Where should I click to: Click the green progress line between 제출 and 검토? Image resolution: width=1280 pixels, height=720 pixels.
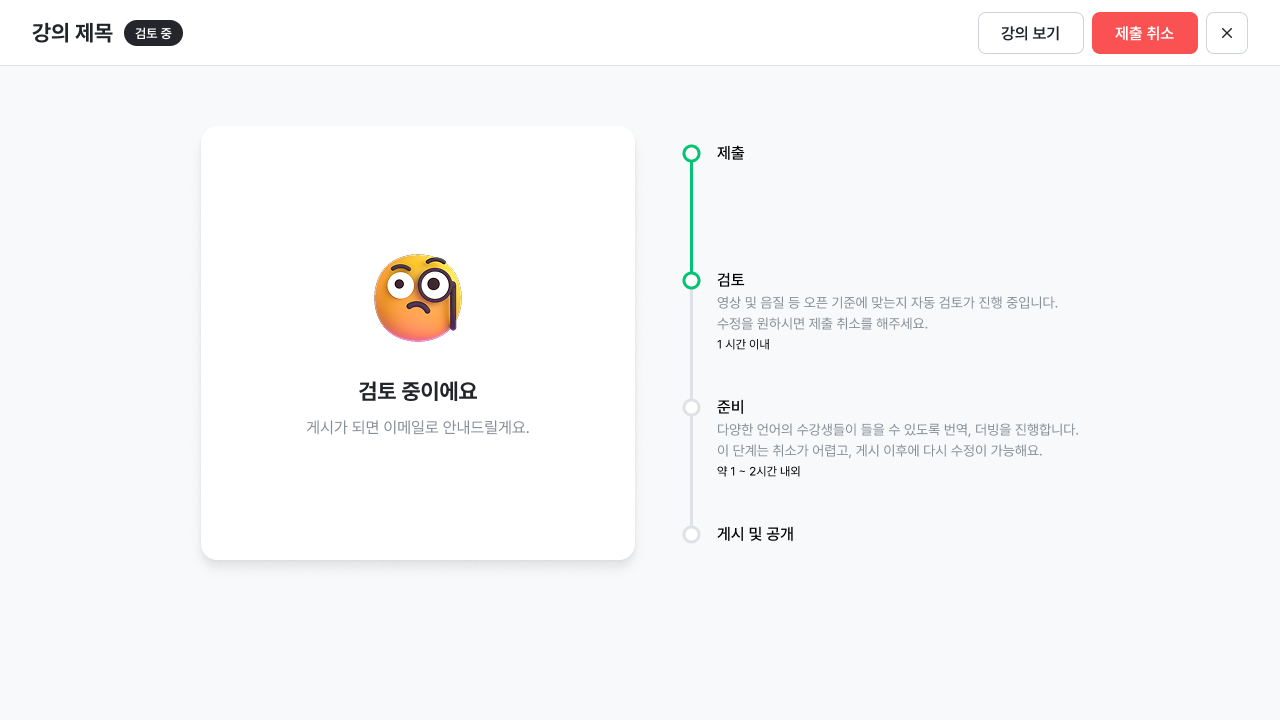691,217
